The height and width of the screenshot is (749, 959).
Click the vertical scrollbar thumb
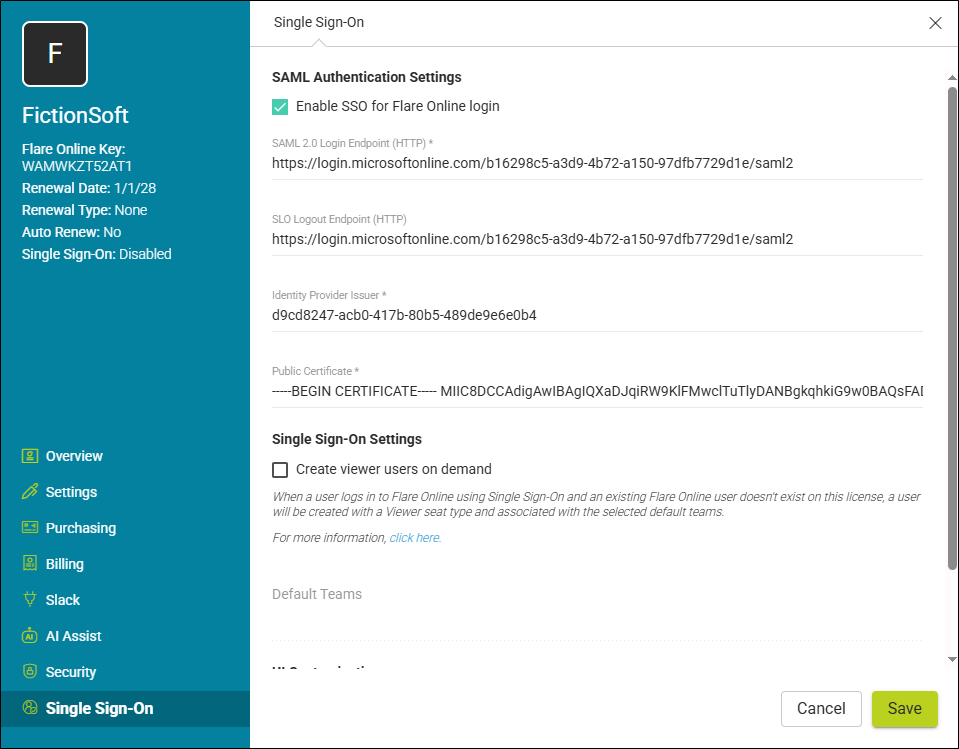(x=952, y=328)
